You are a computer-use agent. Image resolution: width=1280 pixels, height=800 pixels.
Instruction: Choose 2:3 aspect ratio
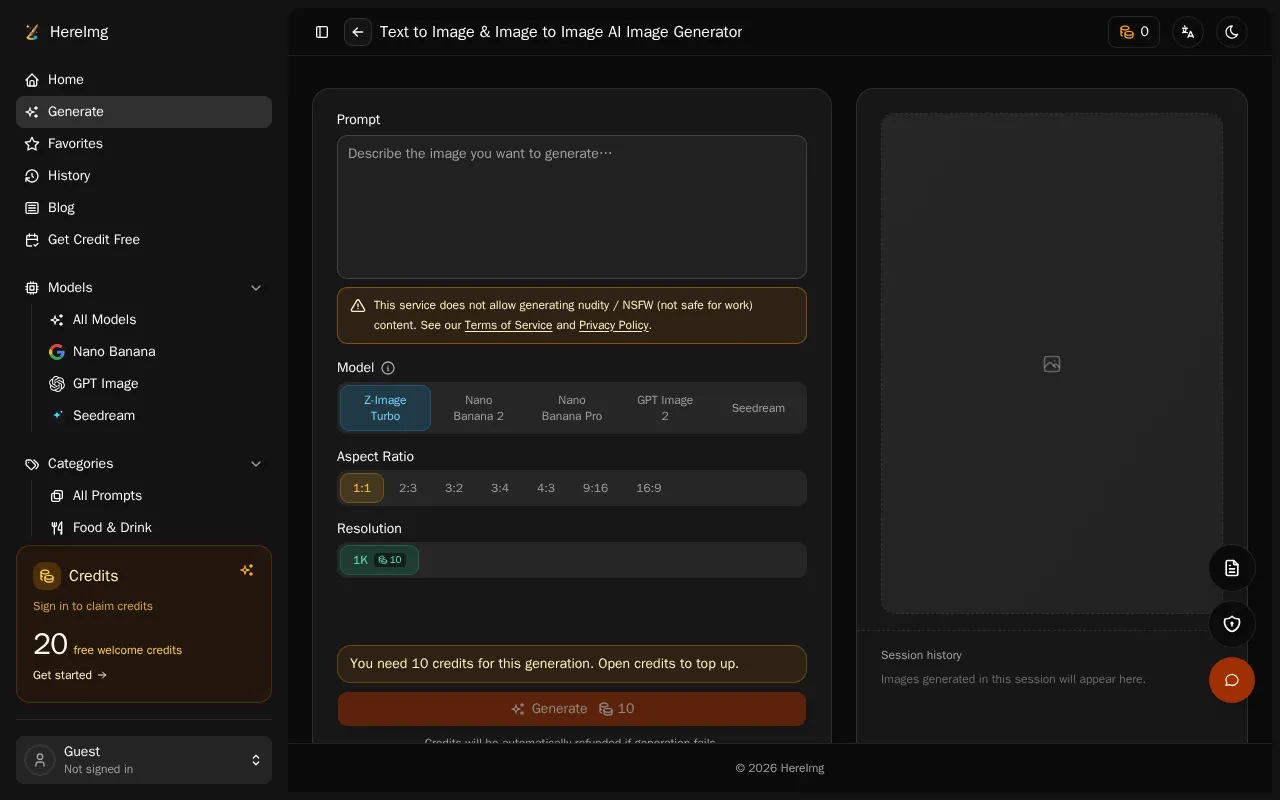(408, 488)
